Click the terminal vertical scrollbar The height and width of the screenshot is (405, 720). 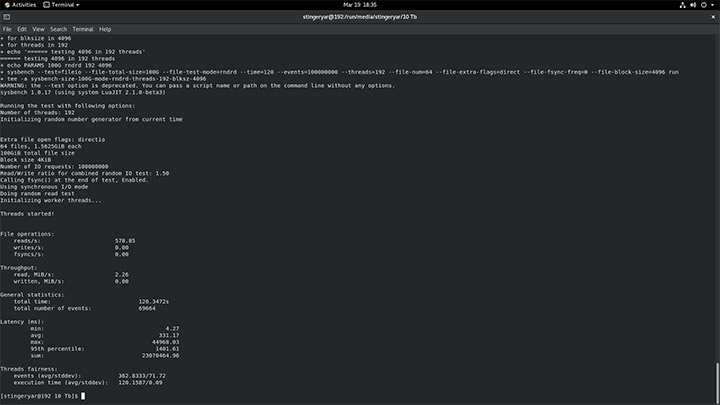[716, 380]
